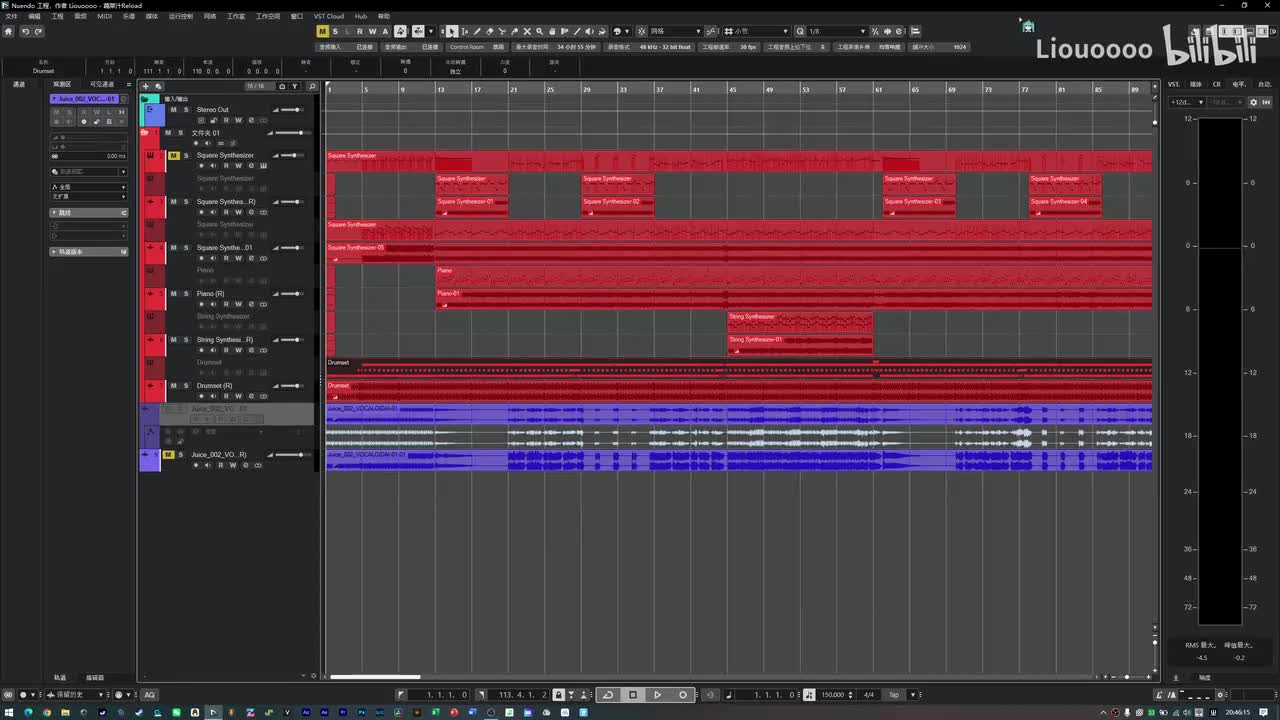Viewport: 1280px width, 720px height.
Task: Click the Redo arrow icon
Action: pos(39,31)
